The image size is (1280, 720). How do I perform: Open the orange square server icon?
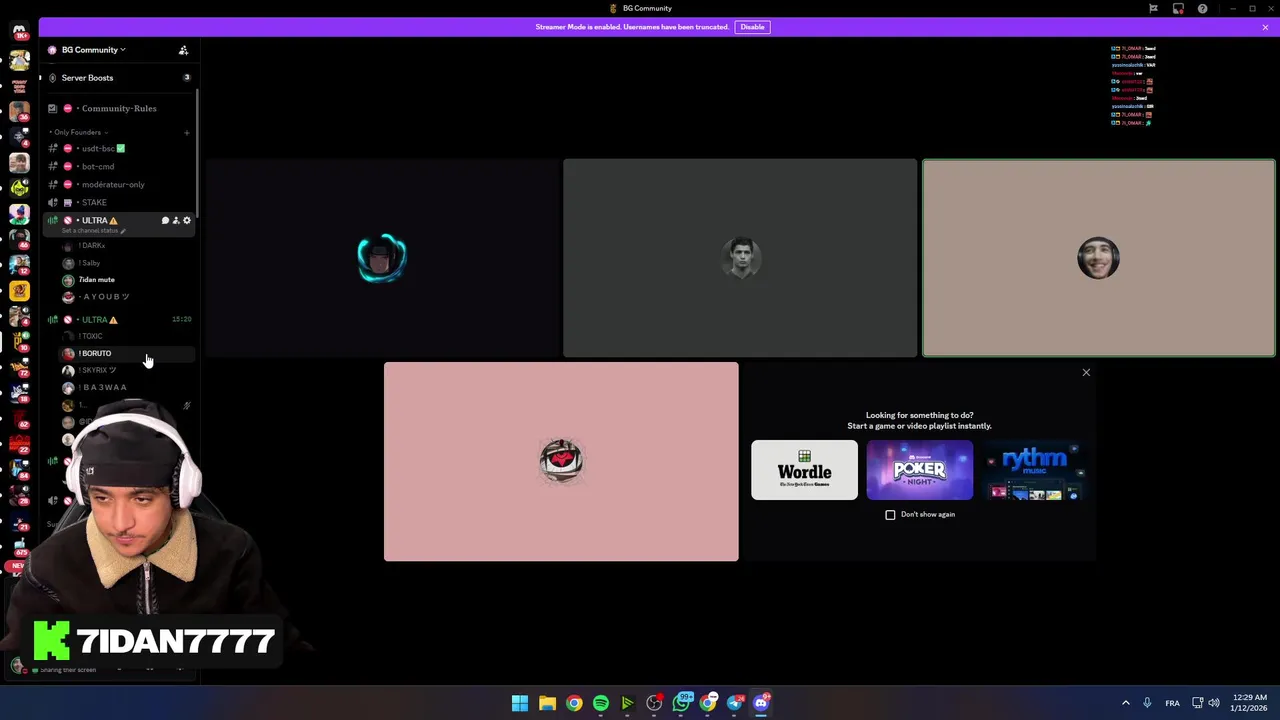tap(19, 291)
